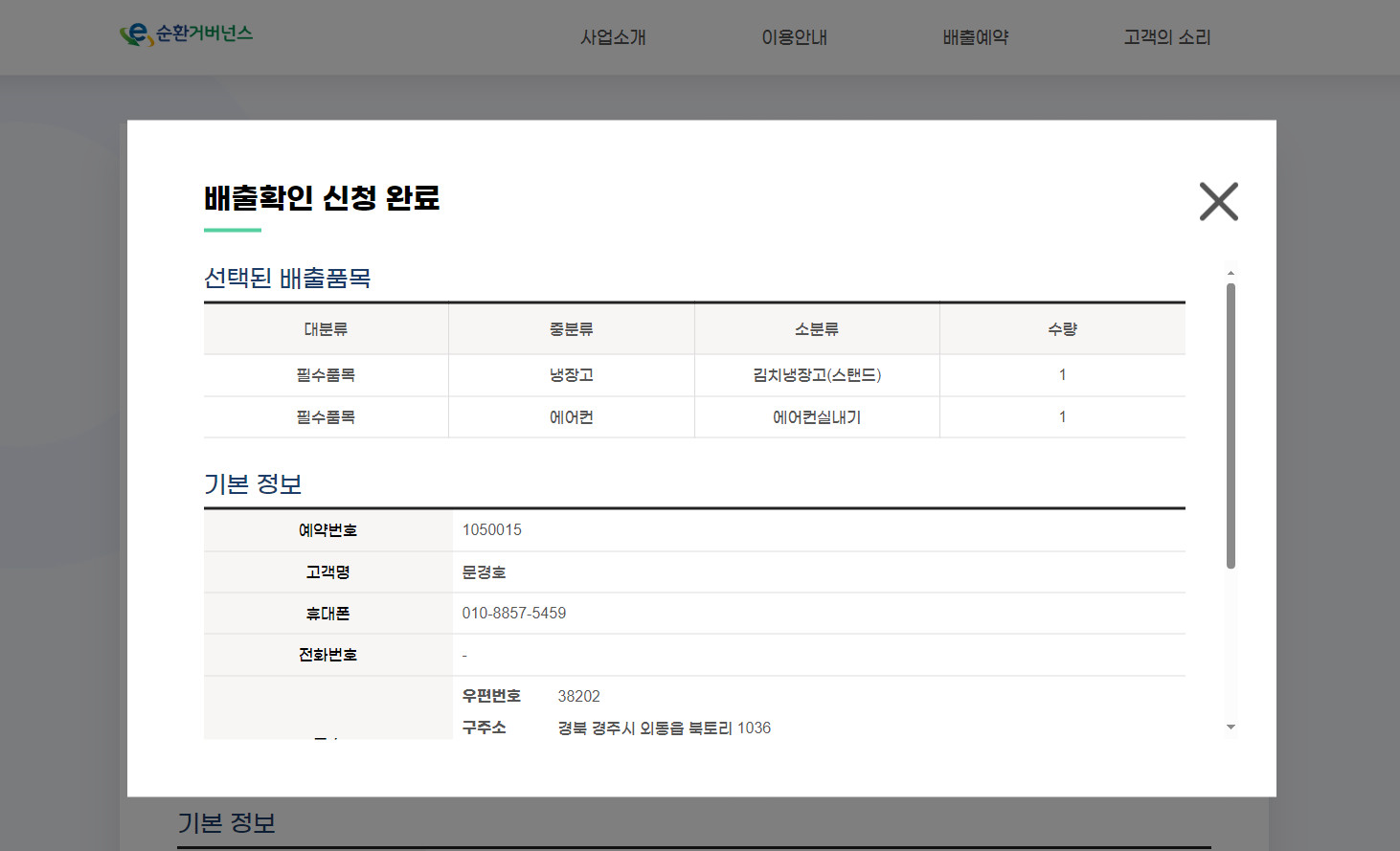Click the dialog's vertical scrollbar thumb
This screenshot has height=851, width=1400.
(x=1231, y=425)
